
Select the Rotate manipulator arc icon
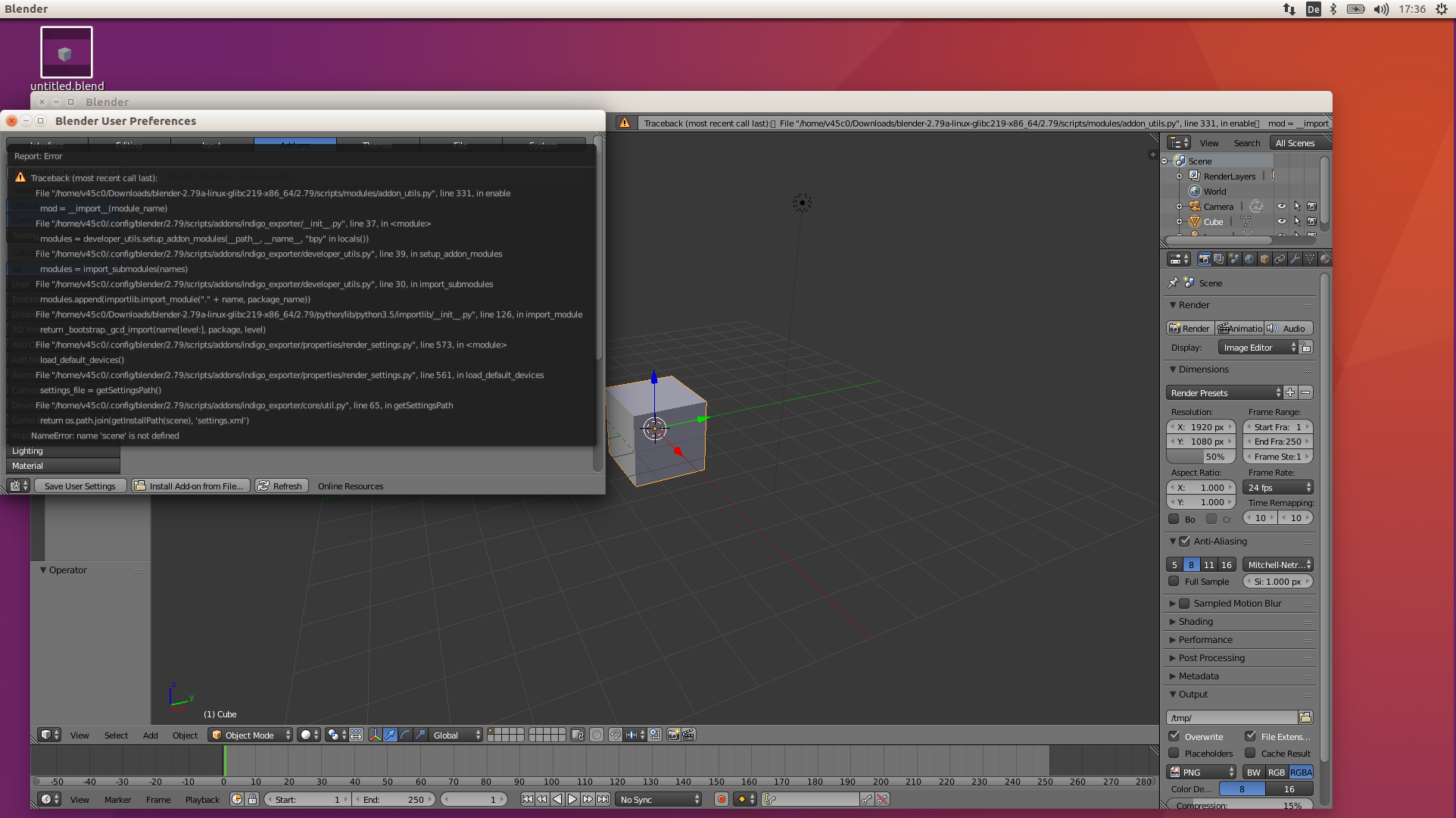pos(405,735)
